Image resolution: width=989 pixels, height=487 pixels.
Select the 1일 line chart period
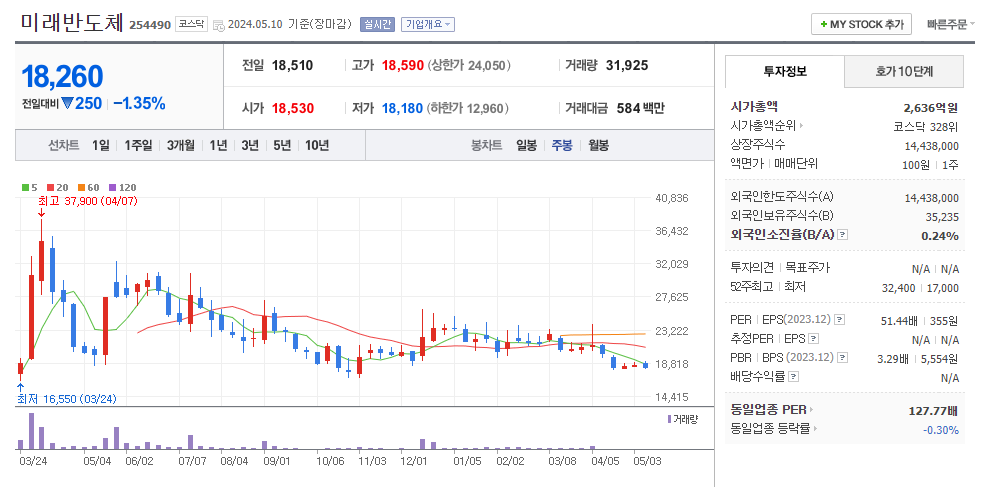point(100,145)
